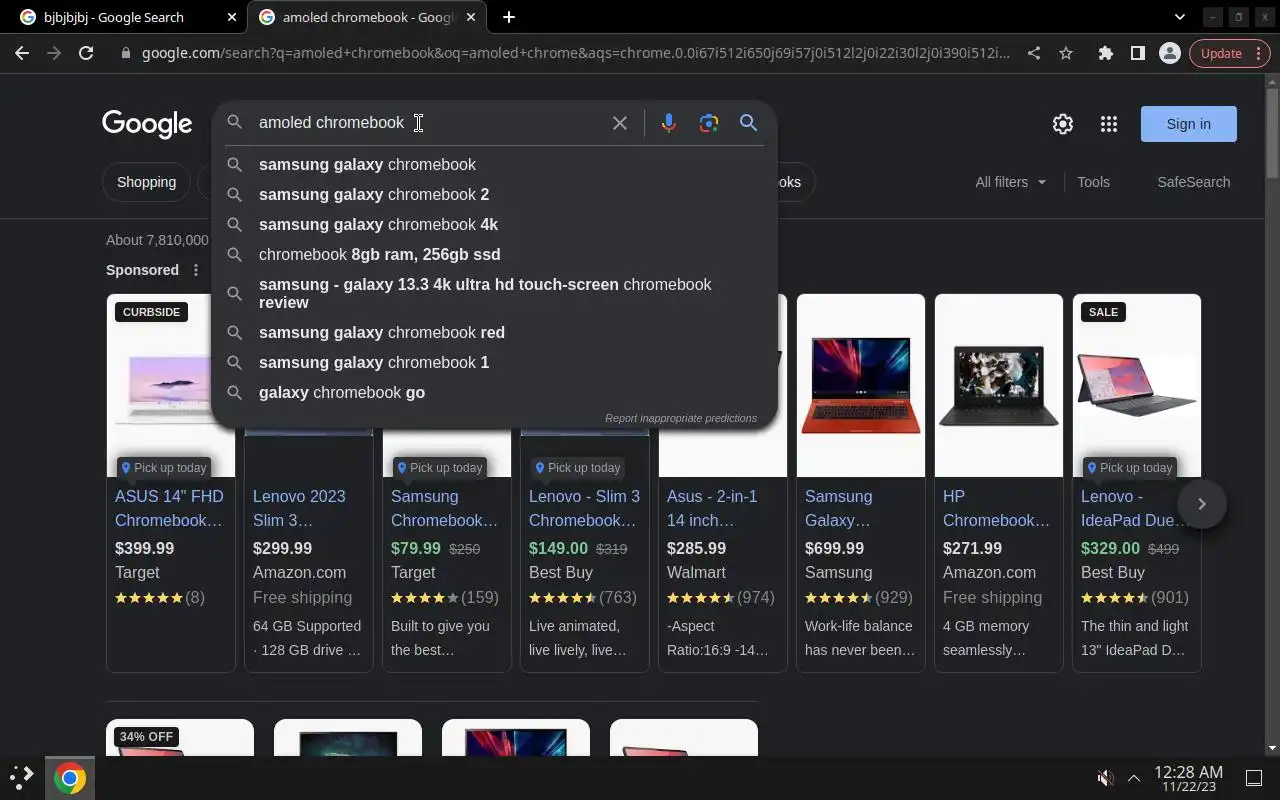Choose suggestion galaxy chromebook go
The width and height of the screenshot is (1280, 800).
(494, 392)
